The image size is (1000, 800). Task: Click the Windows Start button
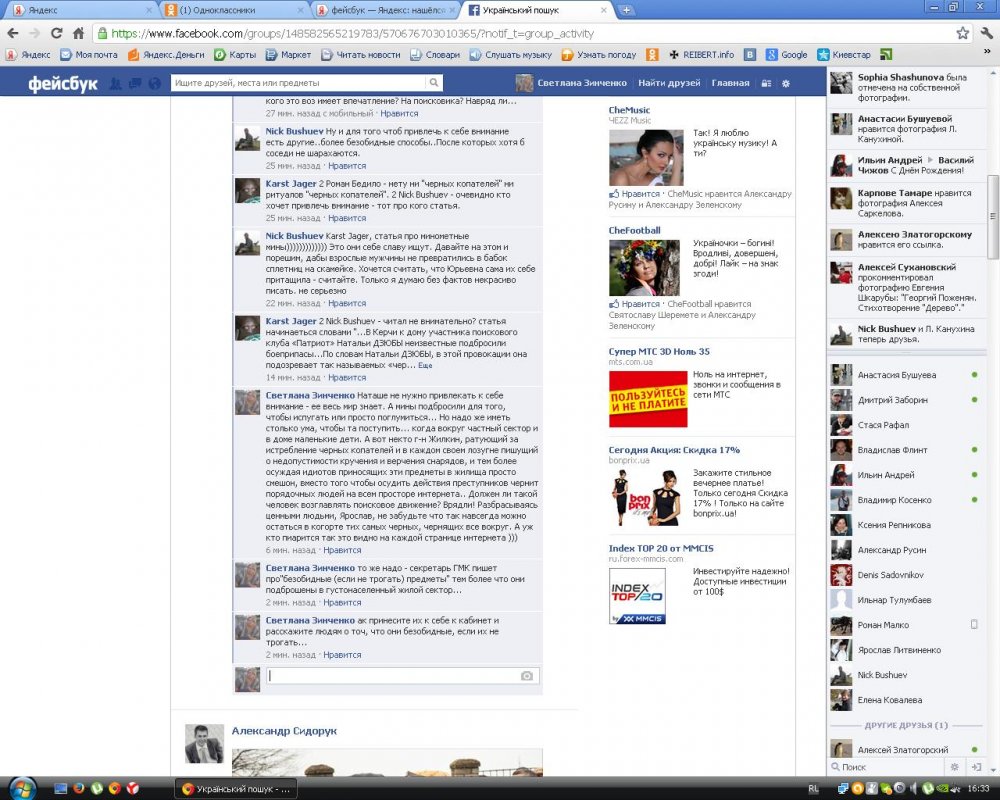[23, 788]
